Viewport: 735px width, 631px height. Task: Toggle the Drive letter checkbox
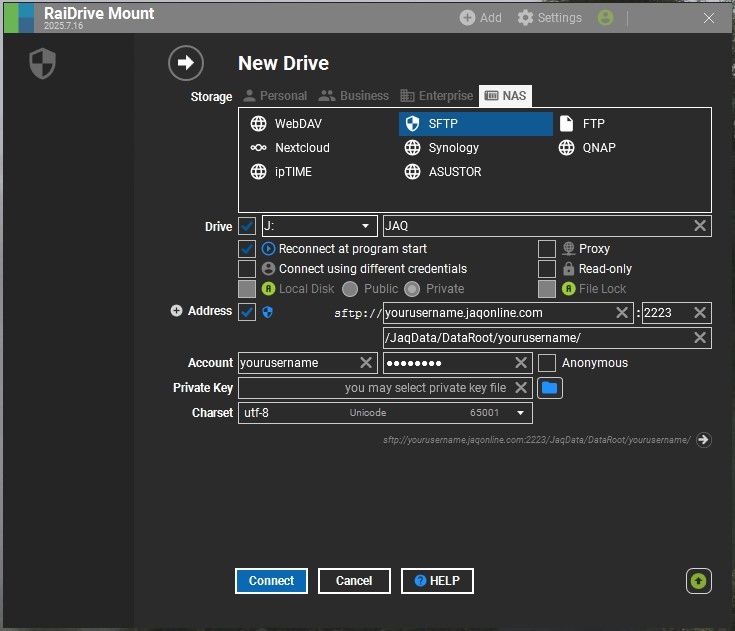[x=247, y=226]
